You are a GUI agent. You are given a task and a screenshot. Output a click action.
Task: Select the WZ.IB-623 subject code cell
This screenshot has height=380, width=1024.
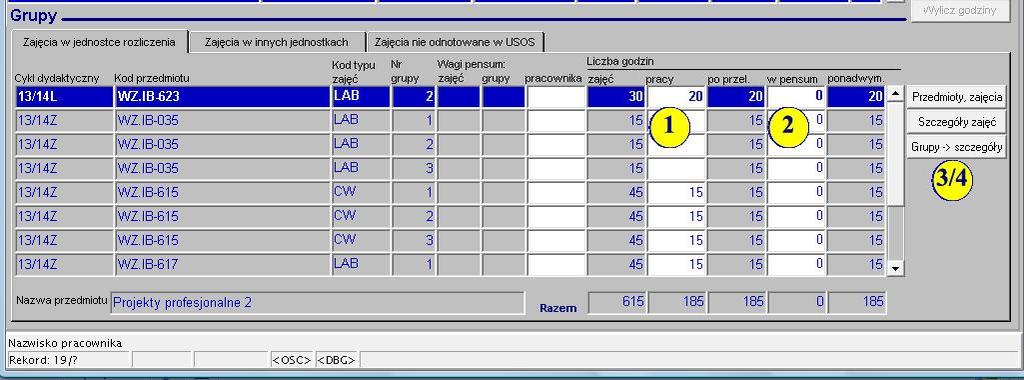click(223, 97)
